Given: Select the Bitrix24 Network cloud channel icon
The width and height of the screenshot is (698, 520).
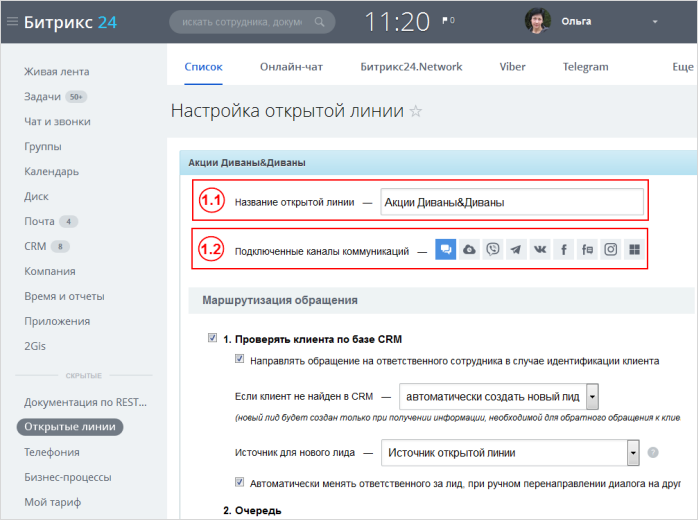Looking at the screenshot, I should pos(469,249).
